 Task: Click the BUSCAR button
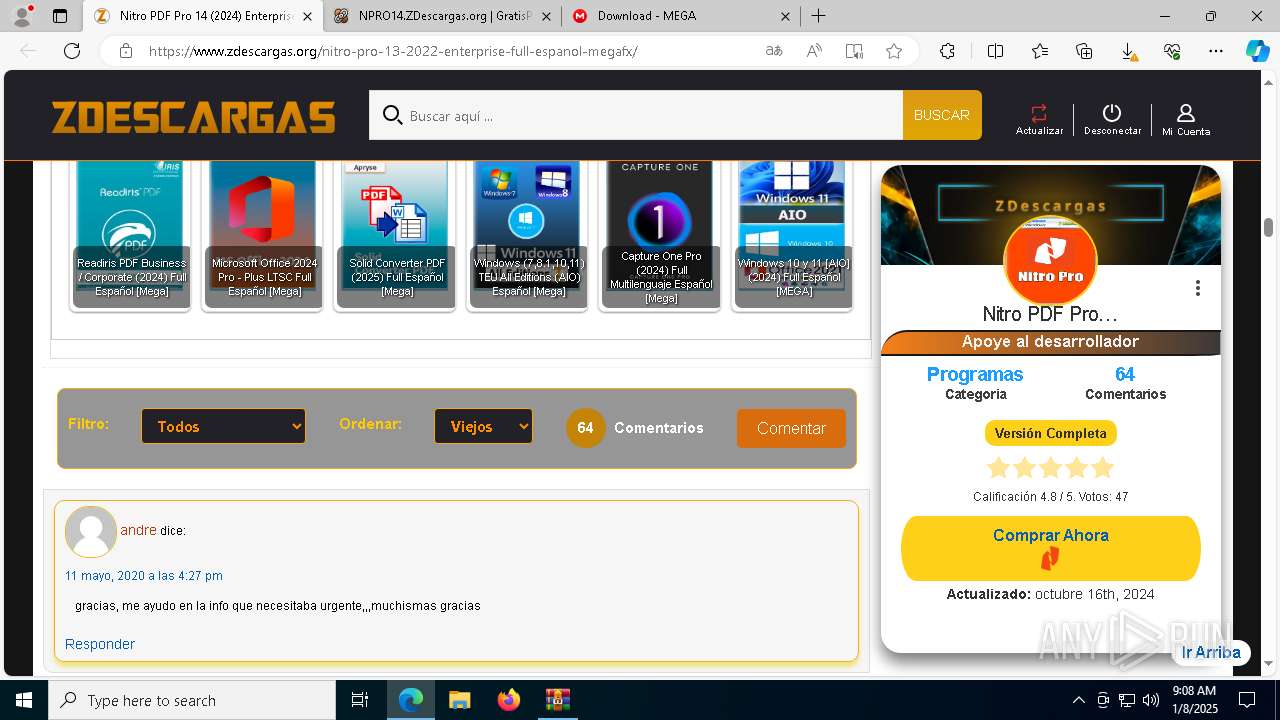click(x=942, y=115)
